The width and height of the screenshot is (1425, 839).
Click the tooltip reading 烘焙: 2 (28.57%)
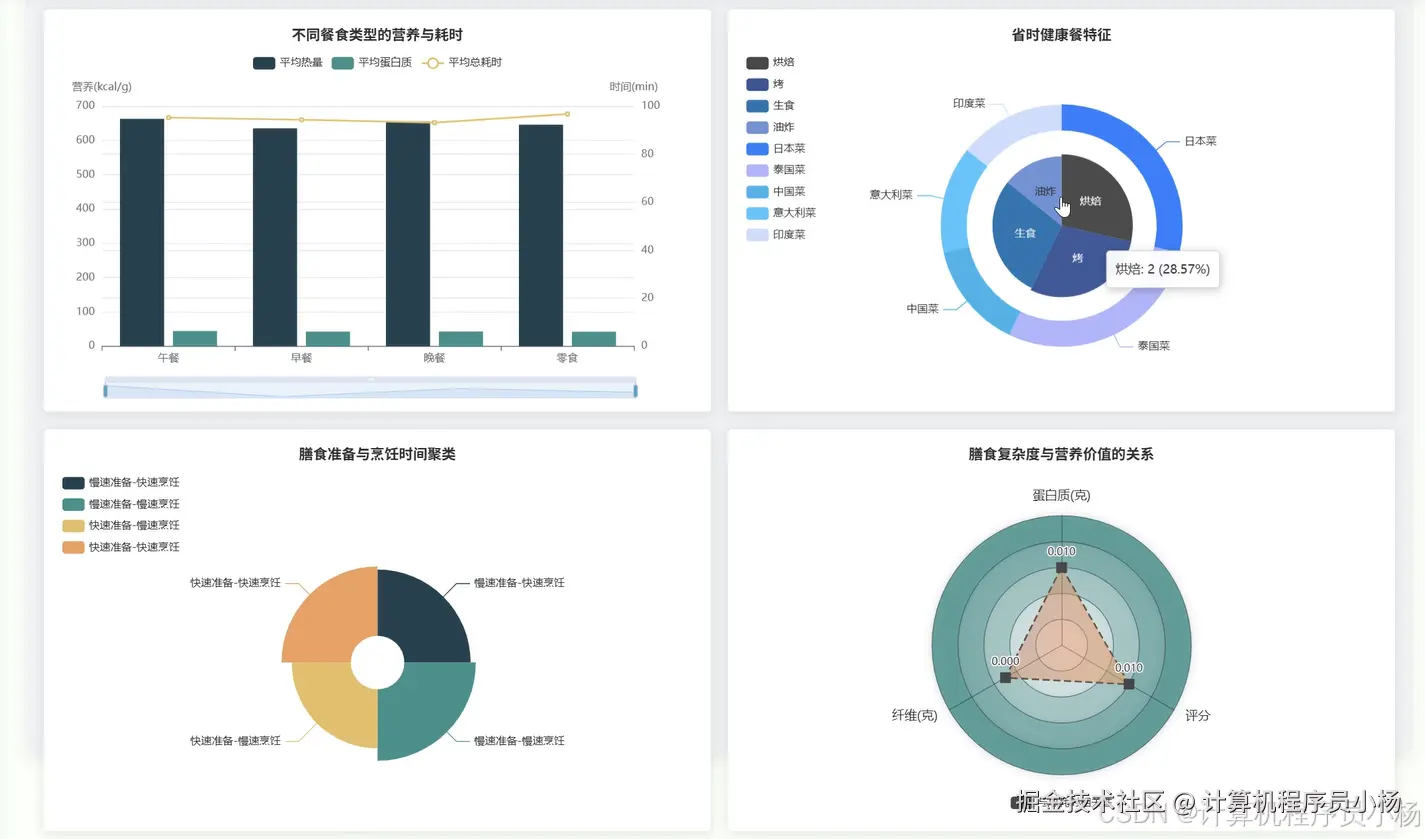point(1162,269)
